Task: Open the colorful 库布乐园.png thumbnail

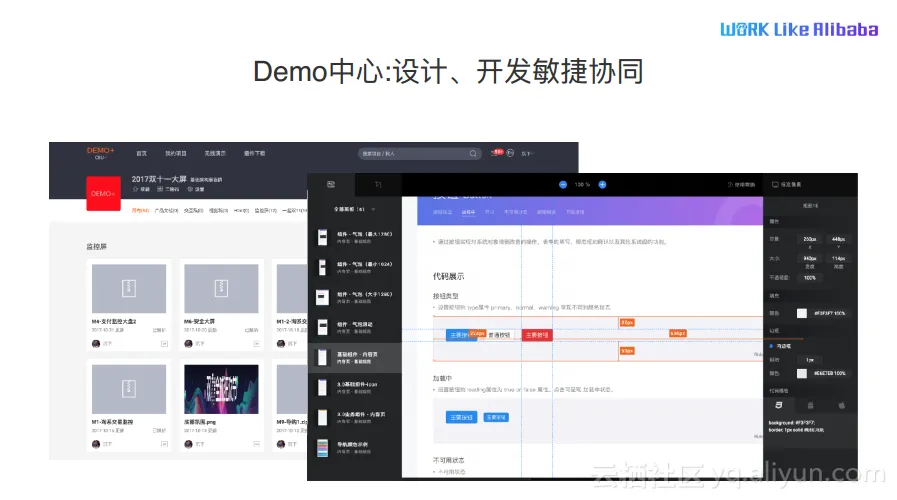Action: [221, 389]
